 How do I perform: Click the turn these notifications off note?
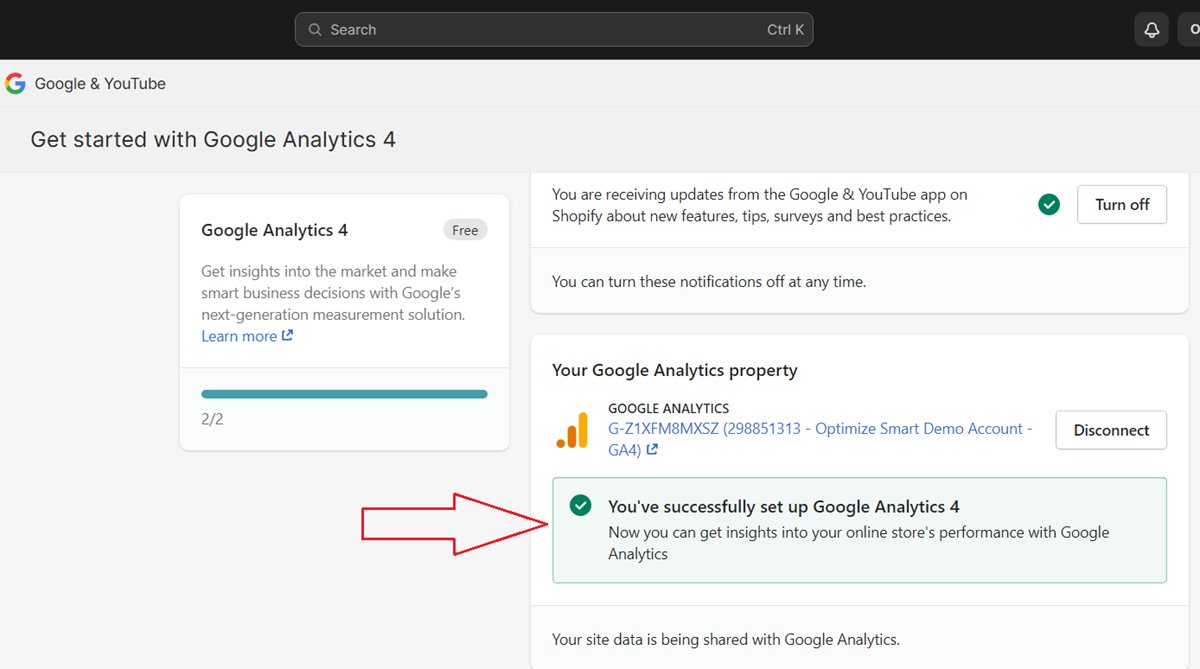point(709,282)
